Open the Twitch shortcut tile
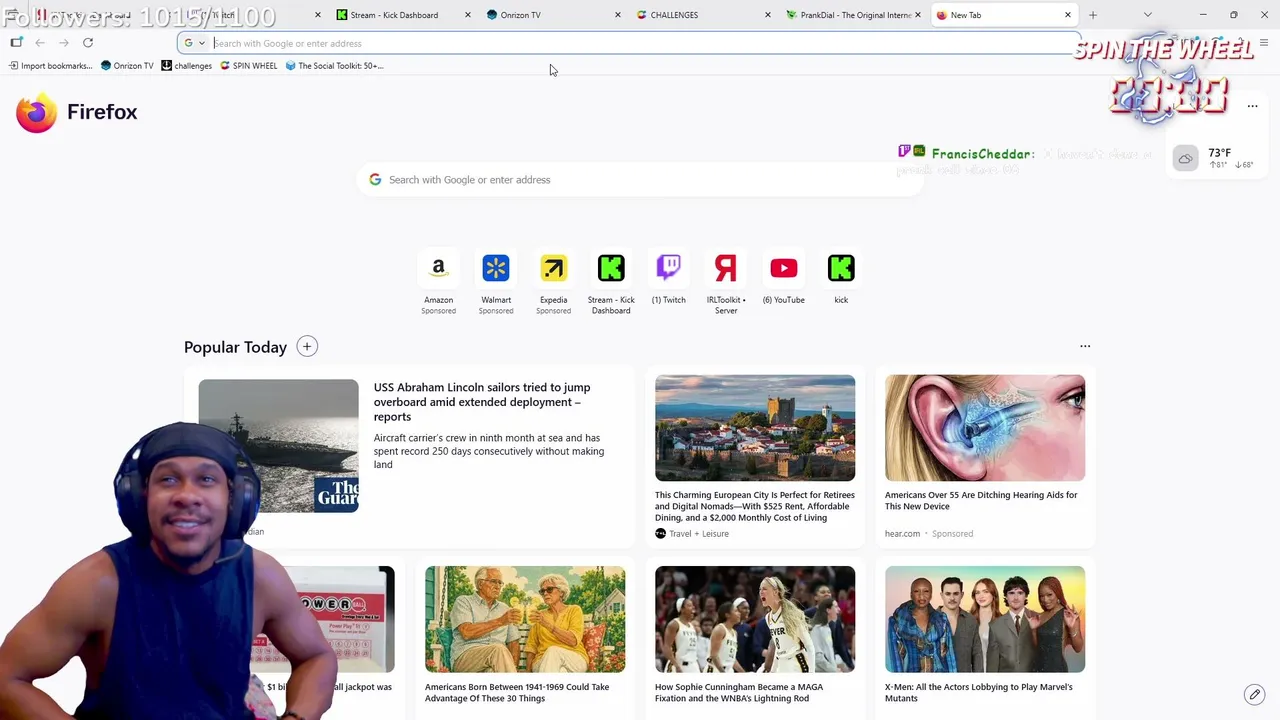This screenshot has height=720, width=1280. (x=669, y=278)
